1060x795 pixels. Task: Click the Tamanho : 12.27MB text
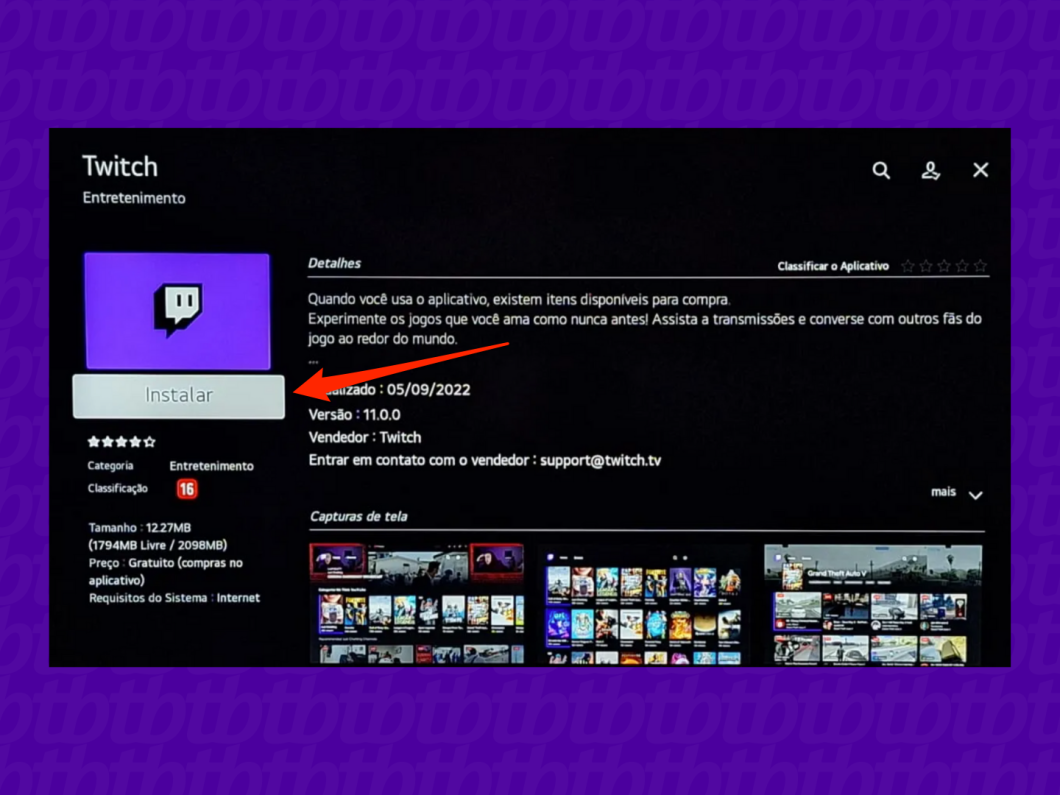pyautogui.click(x=140, y=527)
